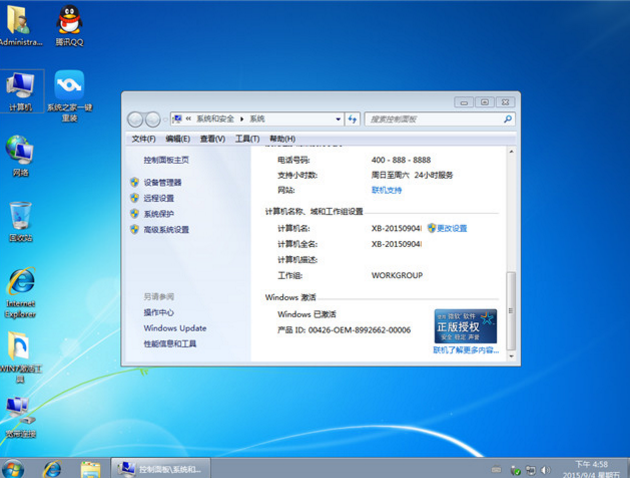Click the tray keyboard input icon
630x478 pixels.
point(496,470)
